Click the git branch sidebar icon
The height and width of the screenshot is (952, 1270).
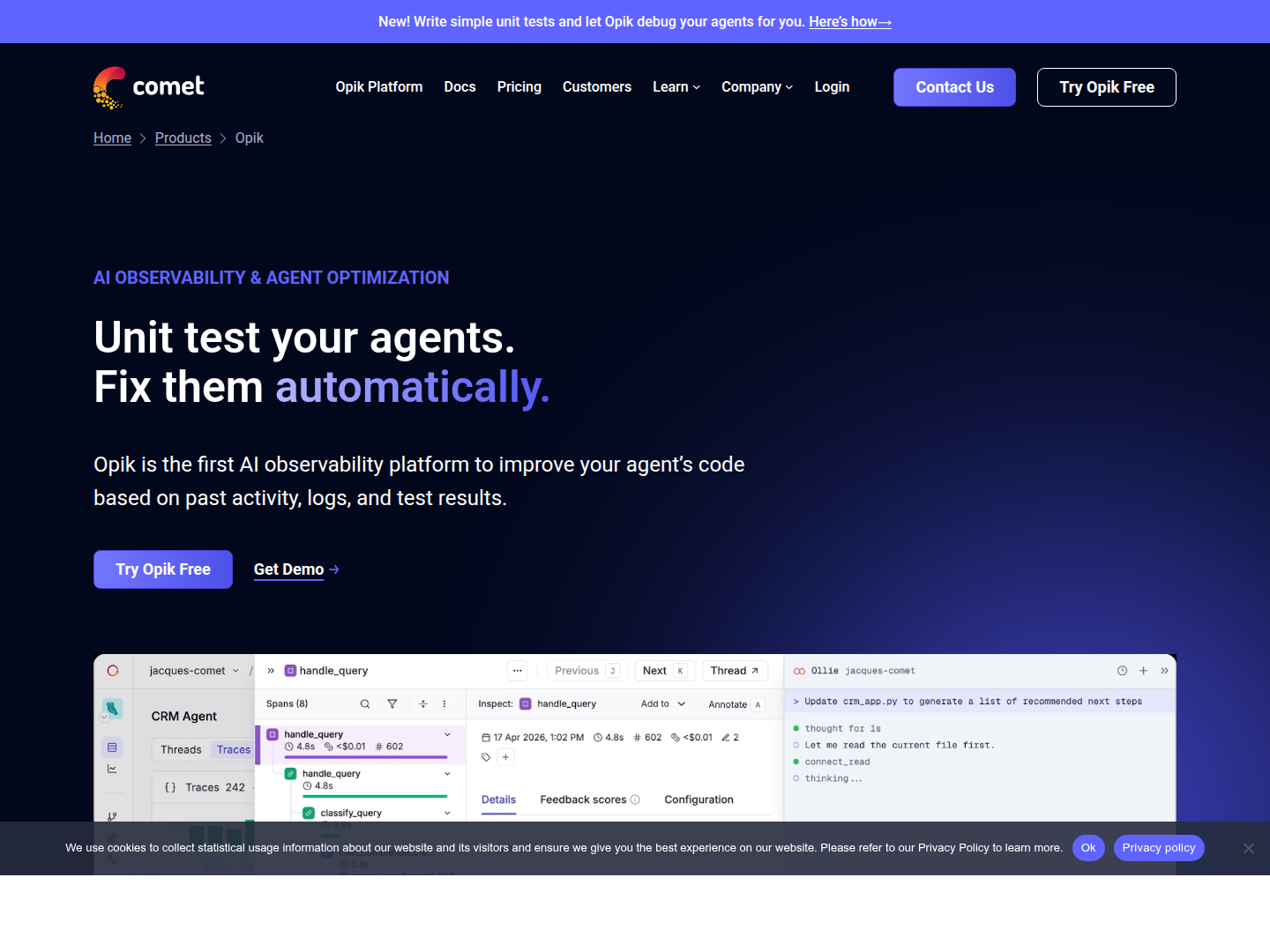click(x=112, y=817)
